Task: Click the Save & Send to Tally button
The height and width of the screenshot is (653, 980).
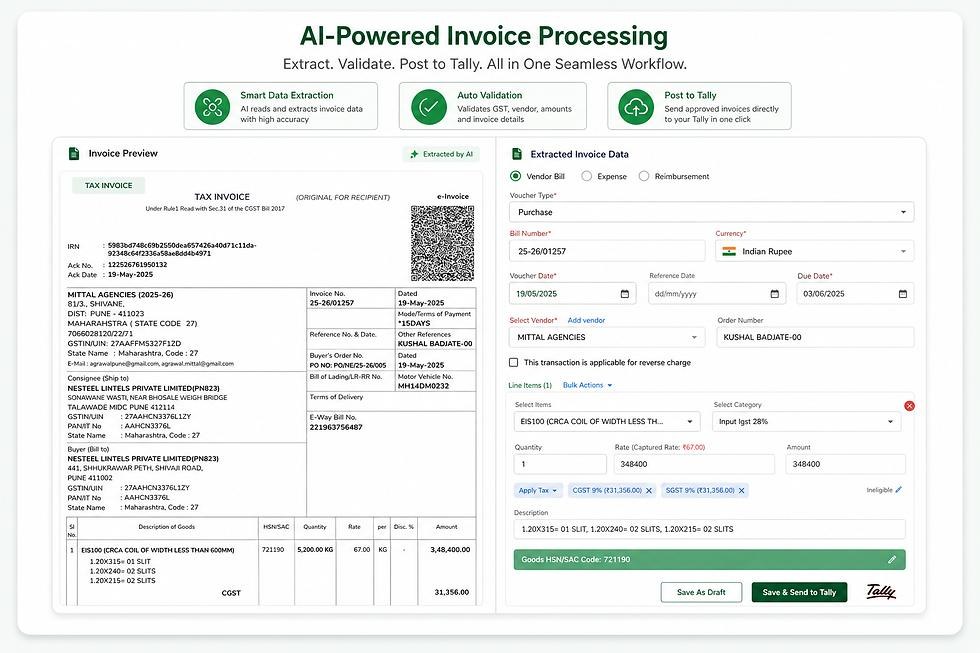Action: point(799,592)
